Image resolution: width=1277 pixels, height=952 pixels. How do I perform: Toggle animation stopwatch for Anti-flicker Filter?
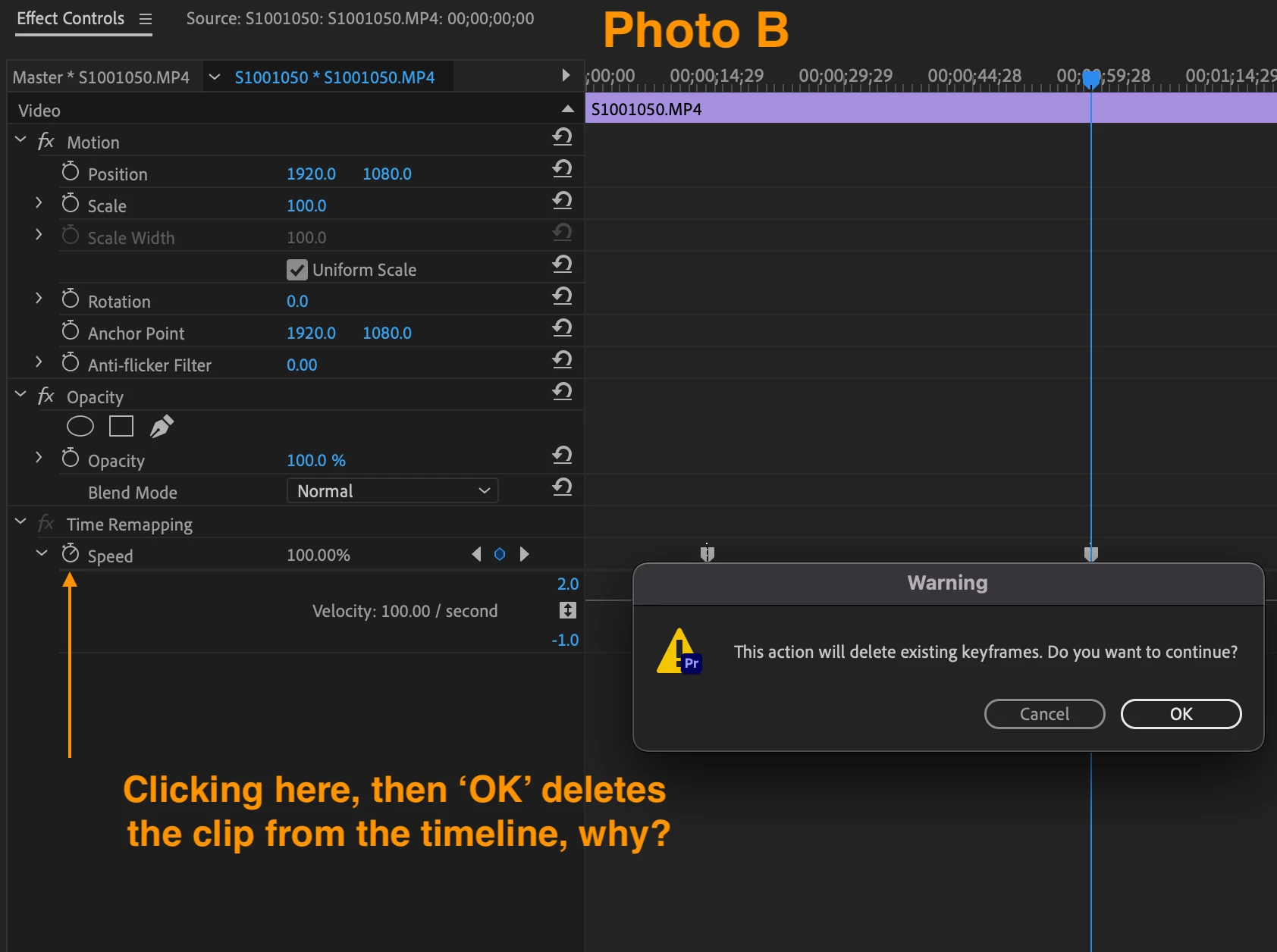[71, 363]
